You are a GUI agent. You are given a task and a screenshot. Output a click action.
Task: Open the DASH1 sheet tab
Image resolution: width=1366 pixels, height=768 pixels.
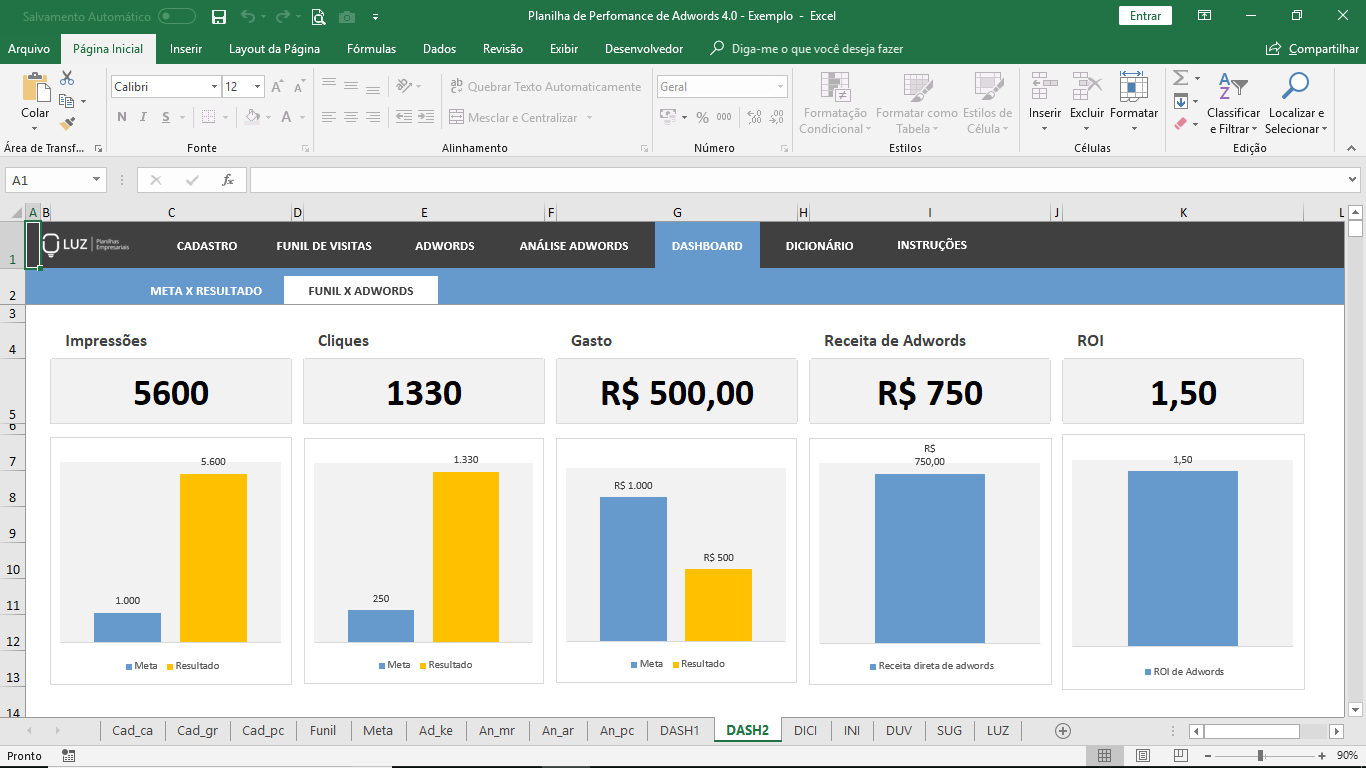pyautogui.click(x=680, y=731)
